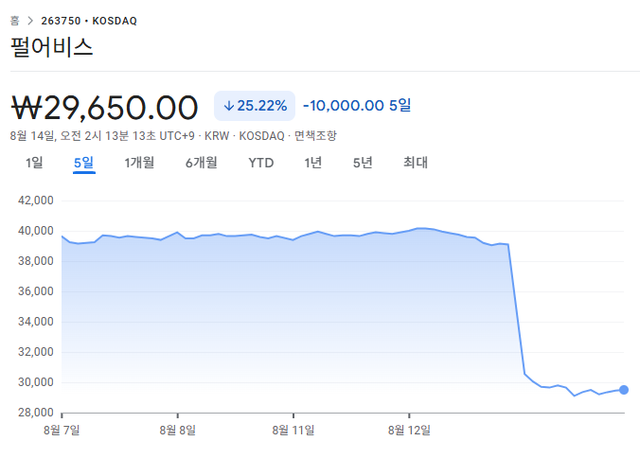Click the blue endpoint dot on the chart
Image resolution: width=640 pixels, height=455 pixels.
[x=624, y=390]
